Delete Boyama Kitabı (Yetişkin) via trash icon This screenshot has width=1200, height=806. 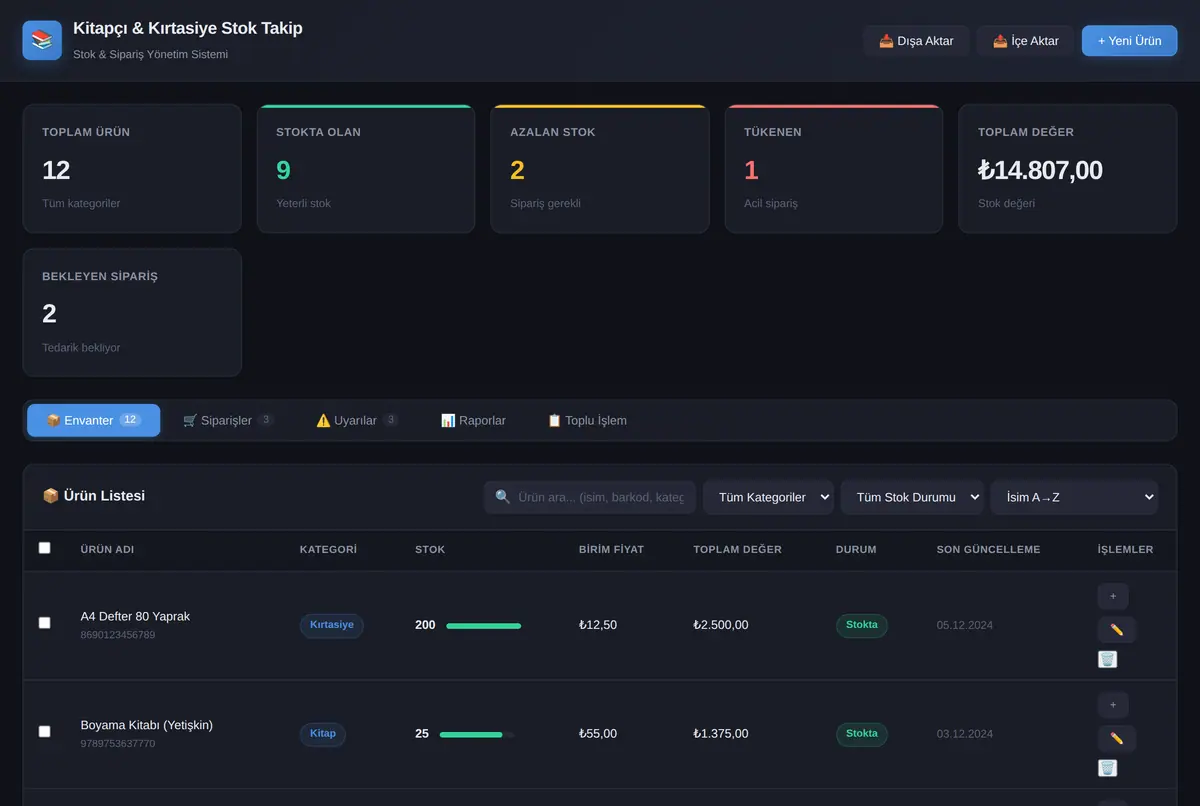(1107, 767)
